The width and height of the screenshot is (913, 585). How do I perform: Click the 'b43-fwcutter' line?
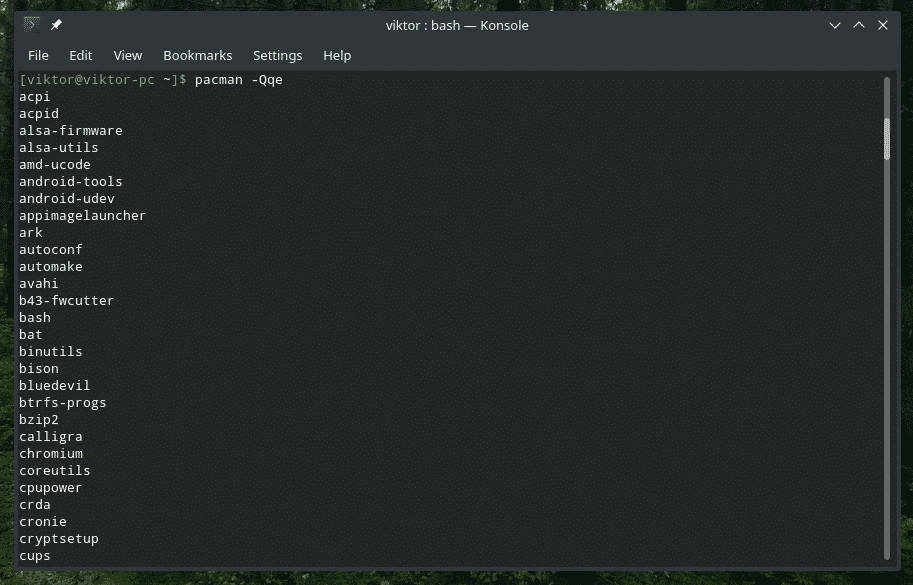(x=66, y=300)
